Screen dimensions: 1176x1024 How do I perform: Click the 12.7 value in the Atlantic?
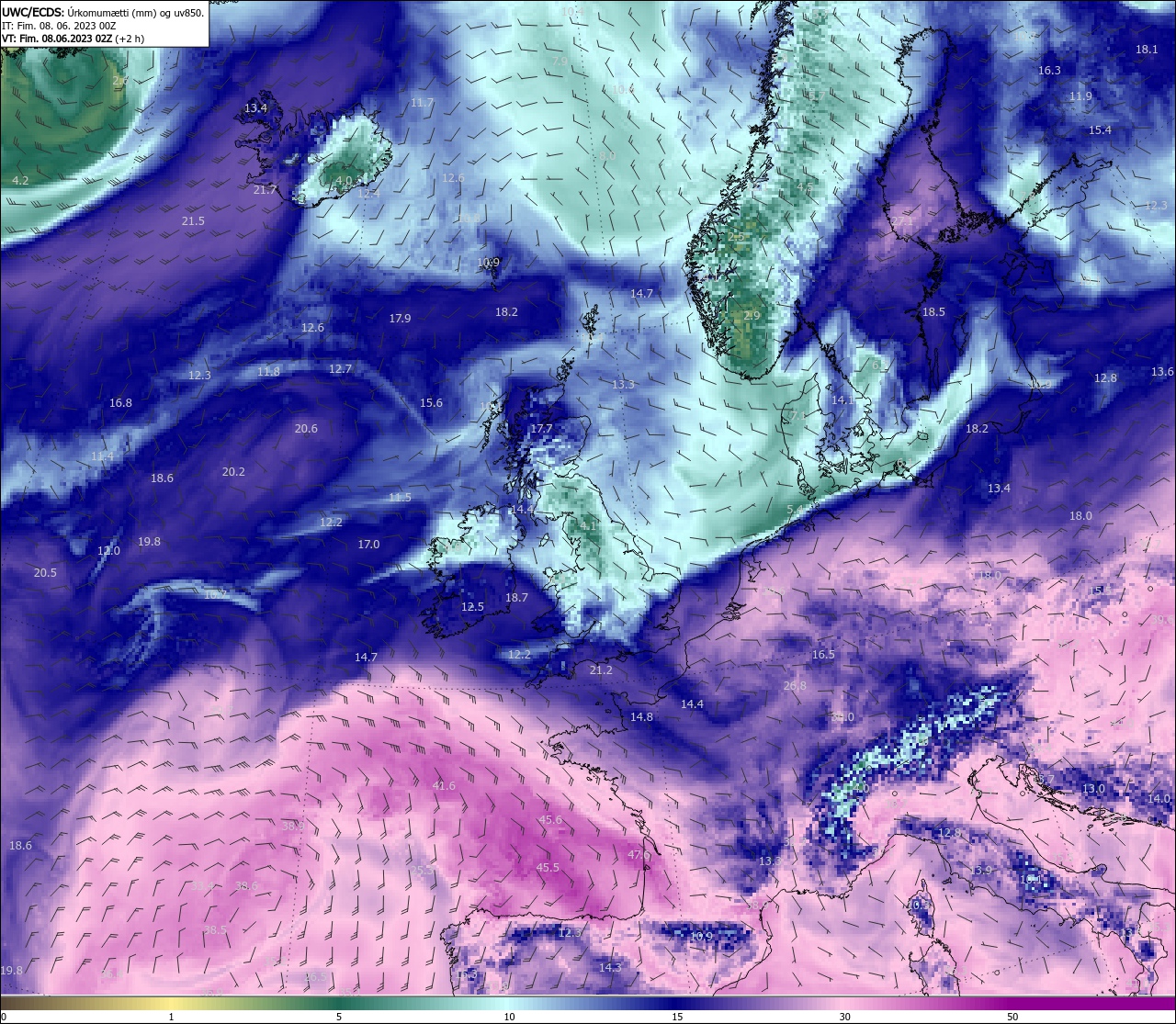click(340, 369)
